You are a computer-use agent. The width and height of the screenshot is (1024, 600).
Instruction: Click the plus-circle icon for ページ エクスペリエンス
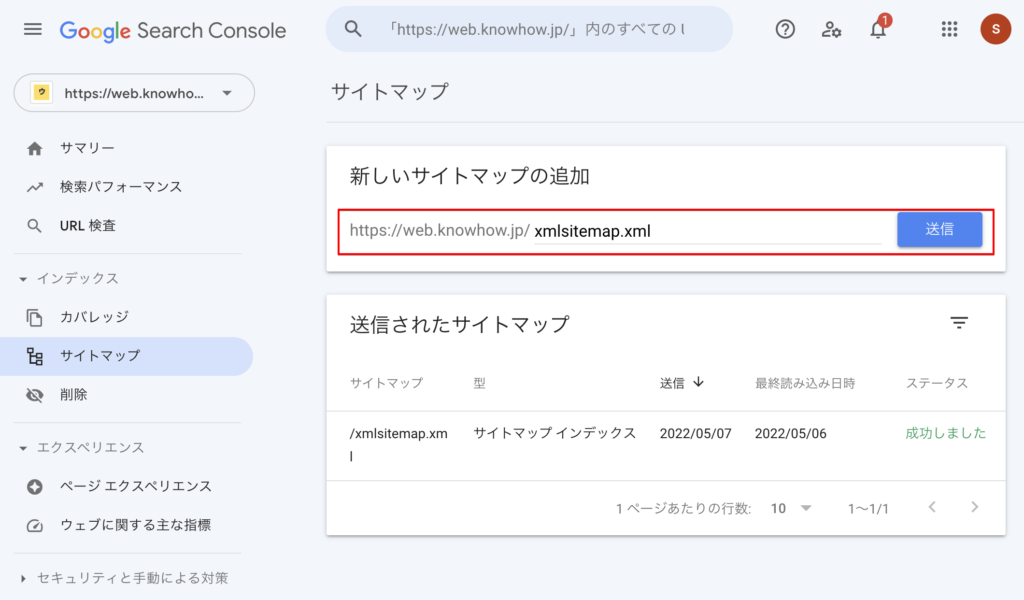tap(35, 487)
